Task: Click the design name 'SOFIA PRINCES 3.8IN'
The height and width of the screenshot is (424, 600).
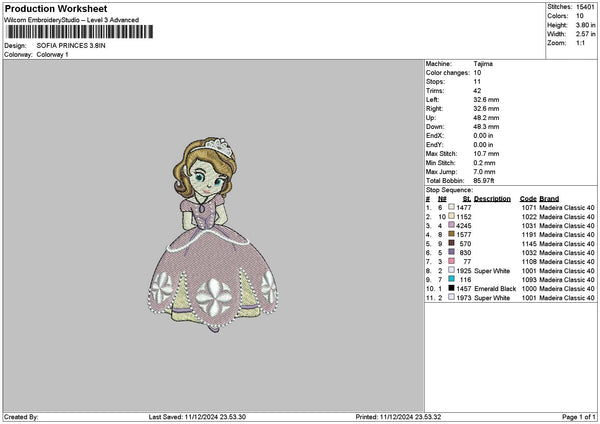Action: click(71, 46)
